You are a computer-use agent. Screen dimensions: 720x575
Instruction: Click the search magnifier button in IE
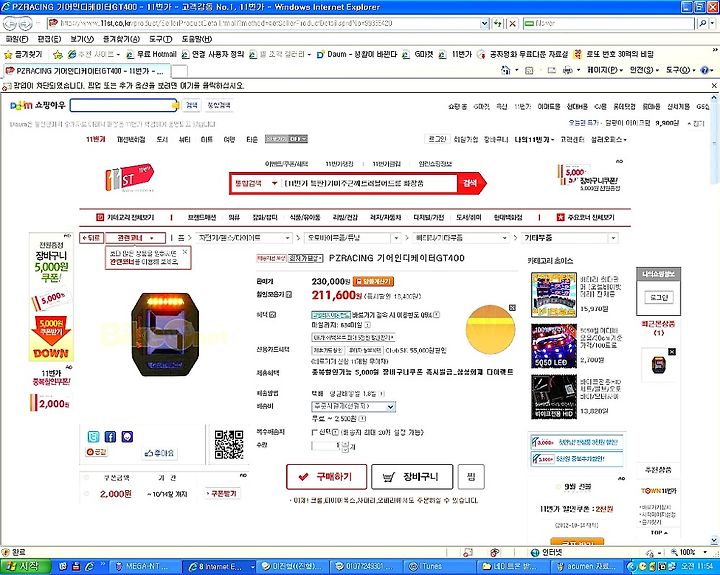click(x=703, y=23)
